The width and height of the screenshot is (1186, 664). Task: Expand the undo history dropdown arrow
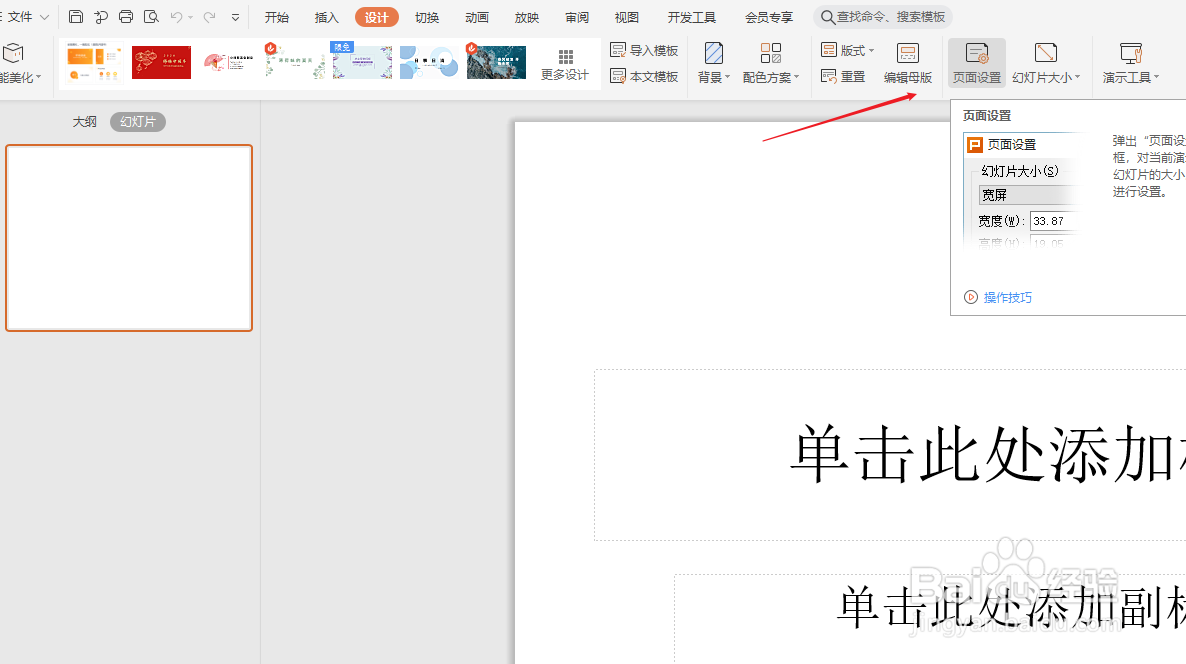coord(191,17)
